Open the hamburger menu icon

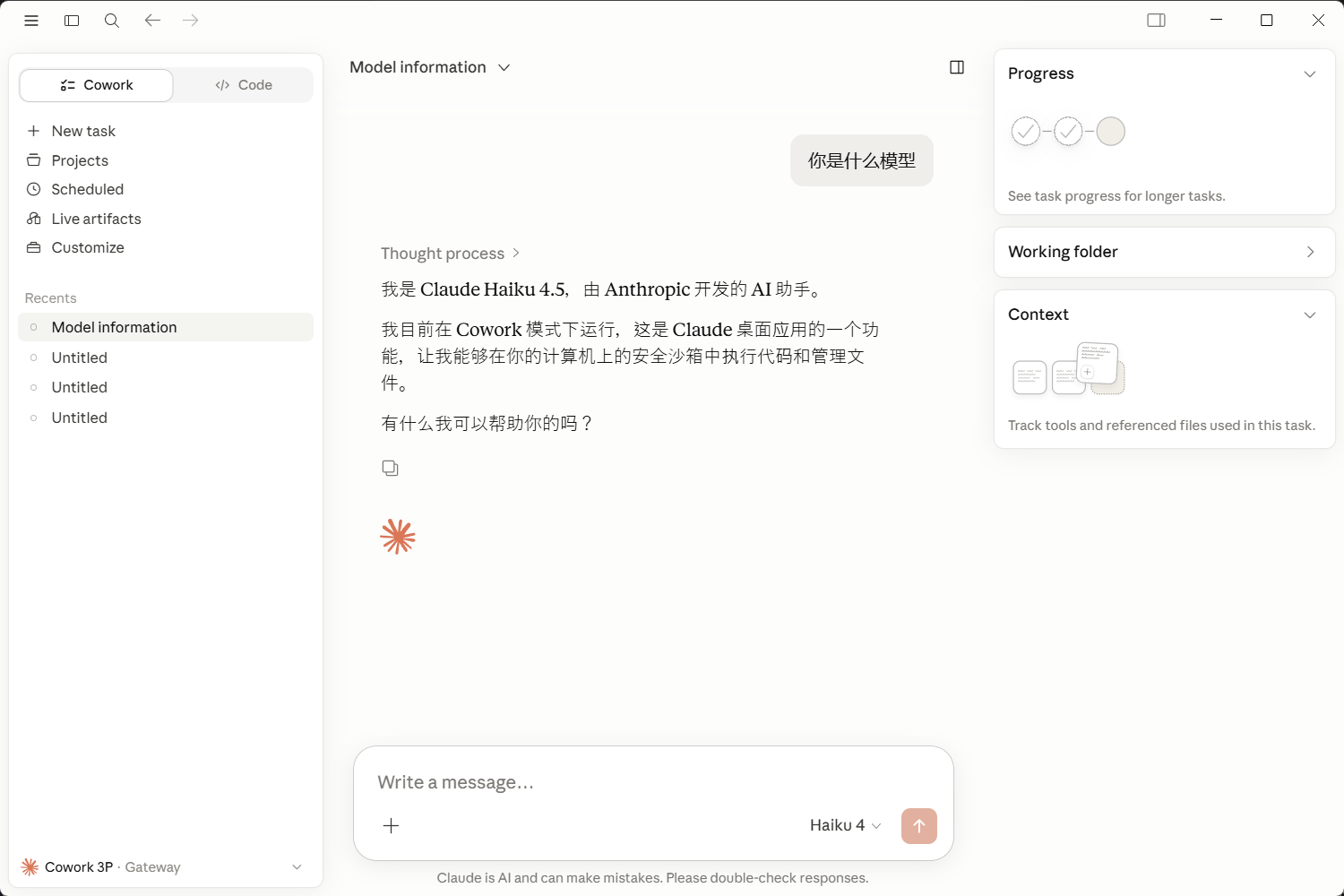pyautogui.click(x=31, y=21)
